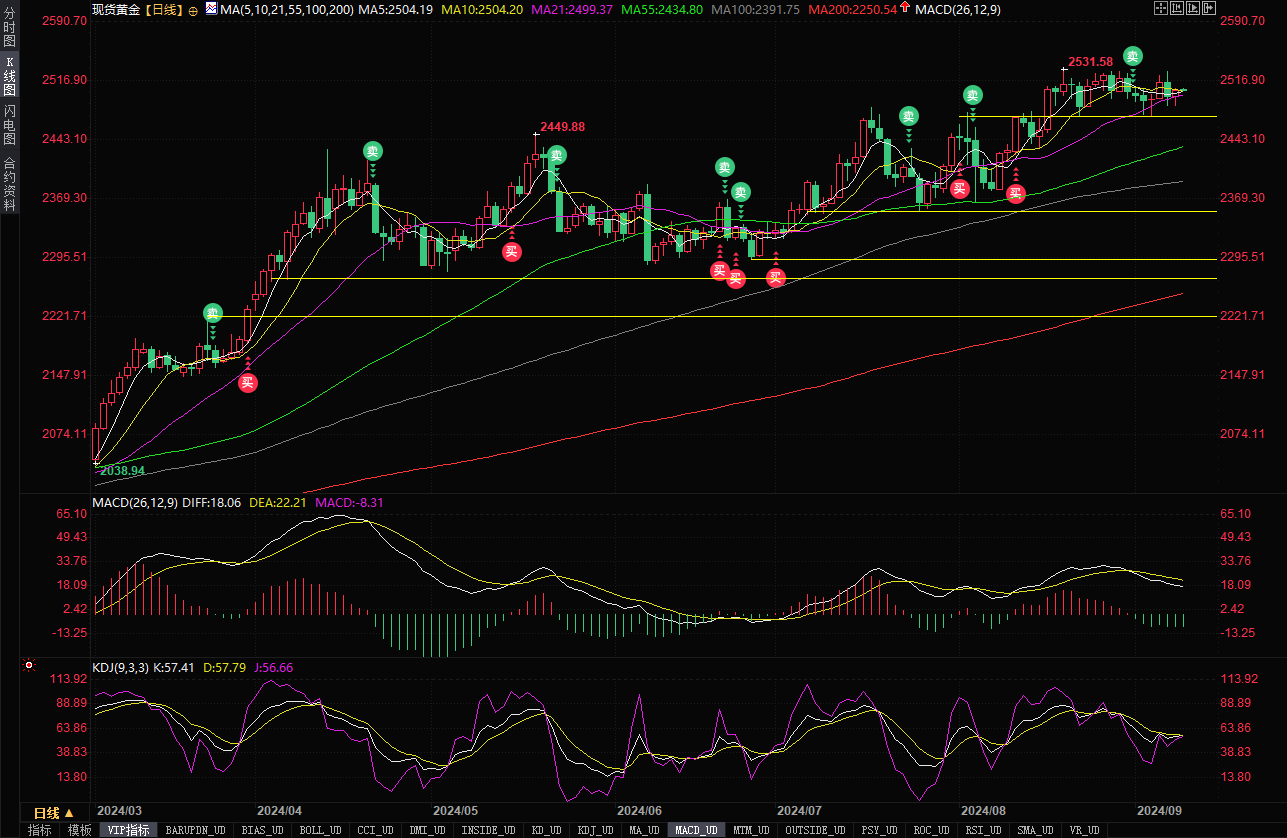
Task: Click the circle icon beside 现货黄金【日线】
Action: (193, 9)
